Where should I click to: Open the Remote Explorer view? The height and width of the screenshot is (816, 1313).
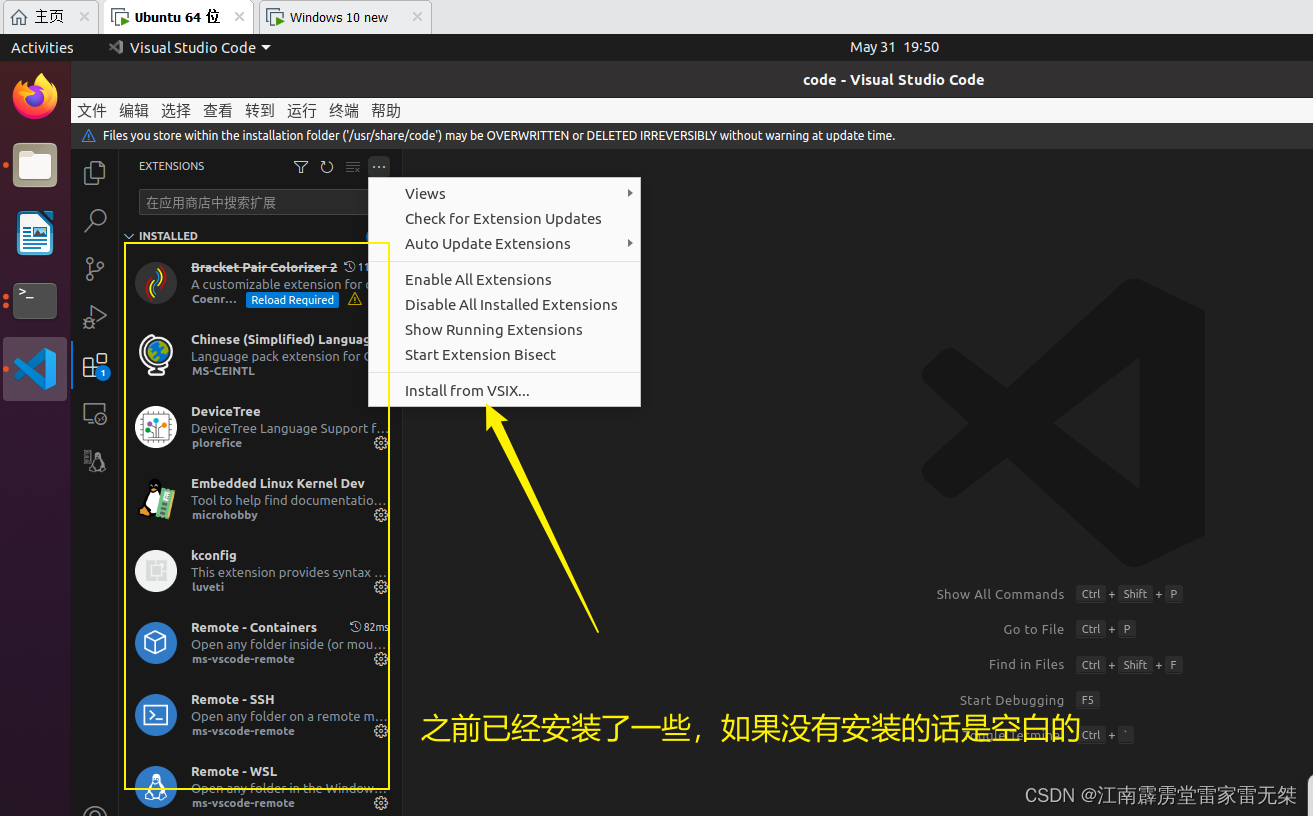pyautogui.click(x=95, y=413)
